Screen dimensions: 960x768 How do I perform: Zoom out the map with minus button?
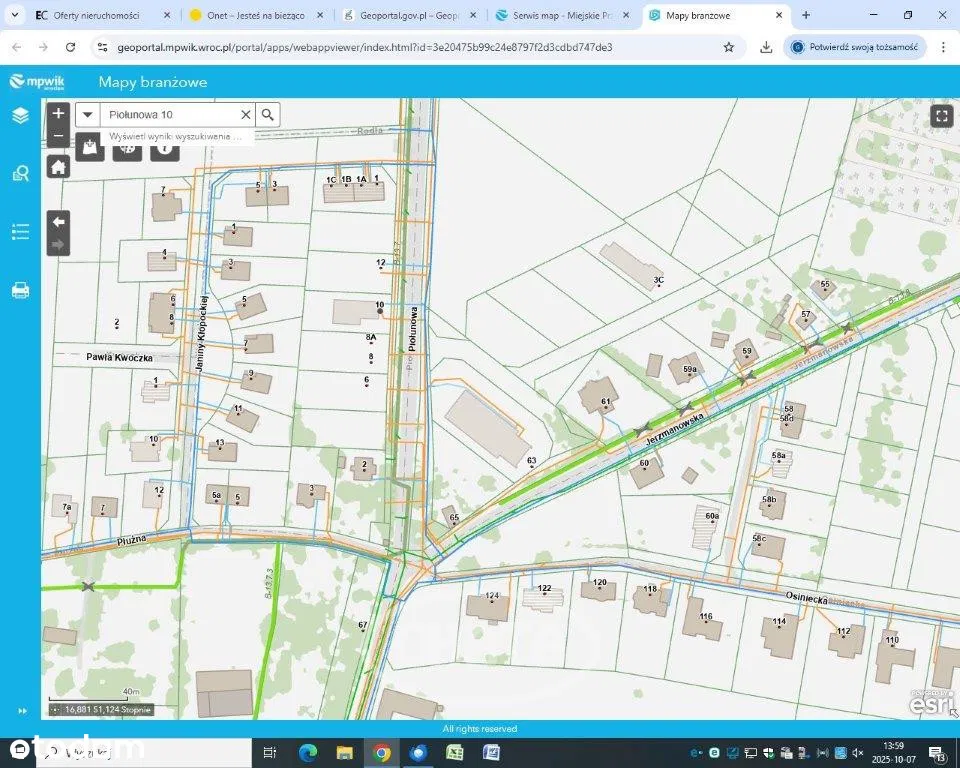(x=58, y=136)
